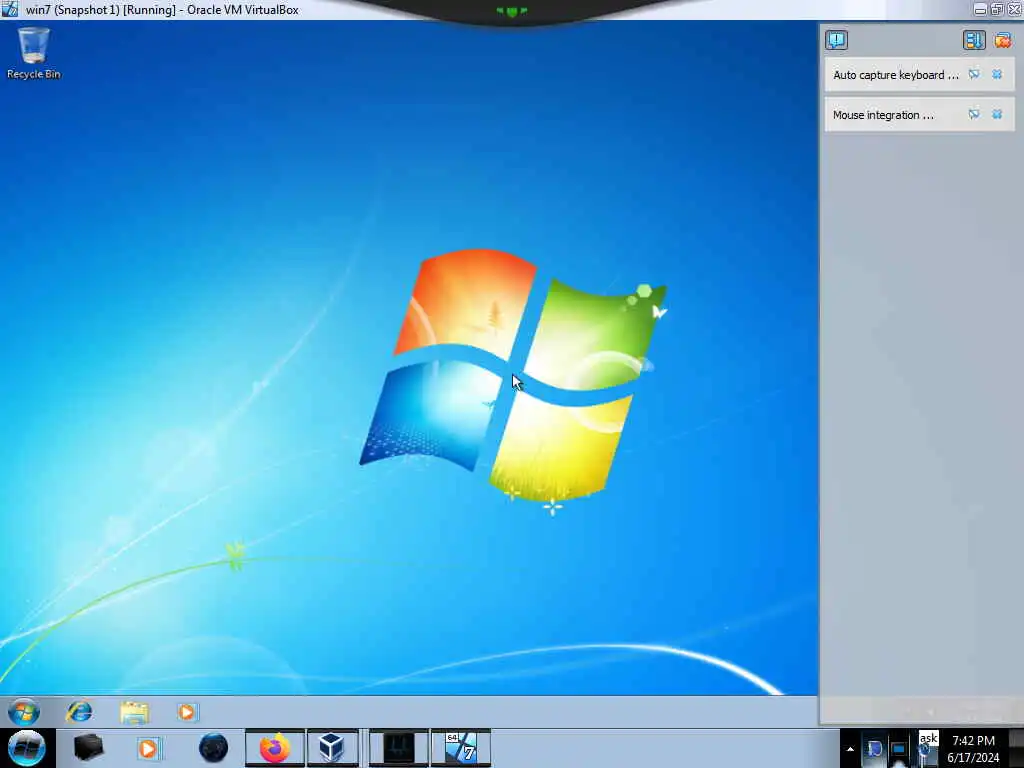Open the media player icon on host taskbar

(x=148, y=748)
